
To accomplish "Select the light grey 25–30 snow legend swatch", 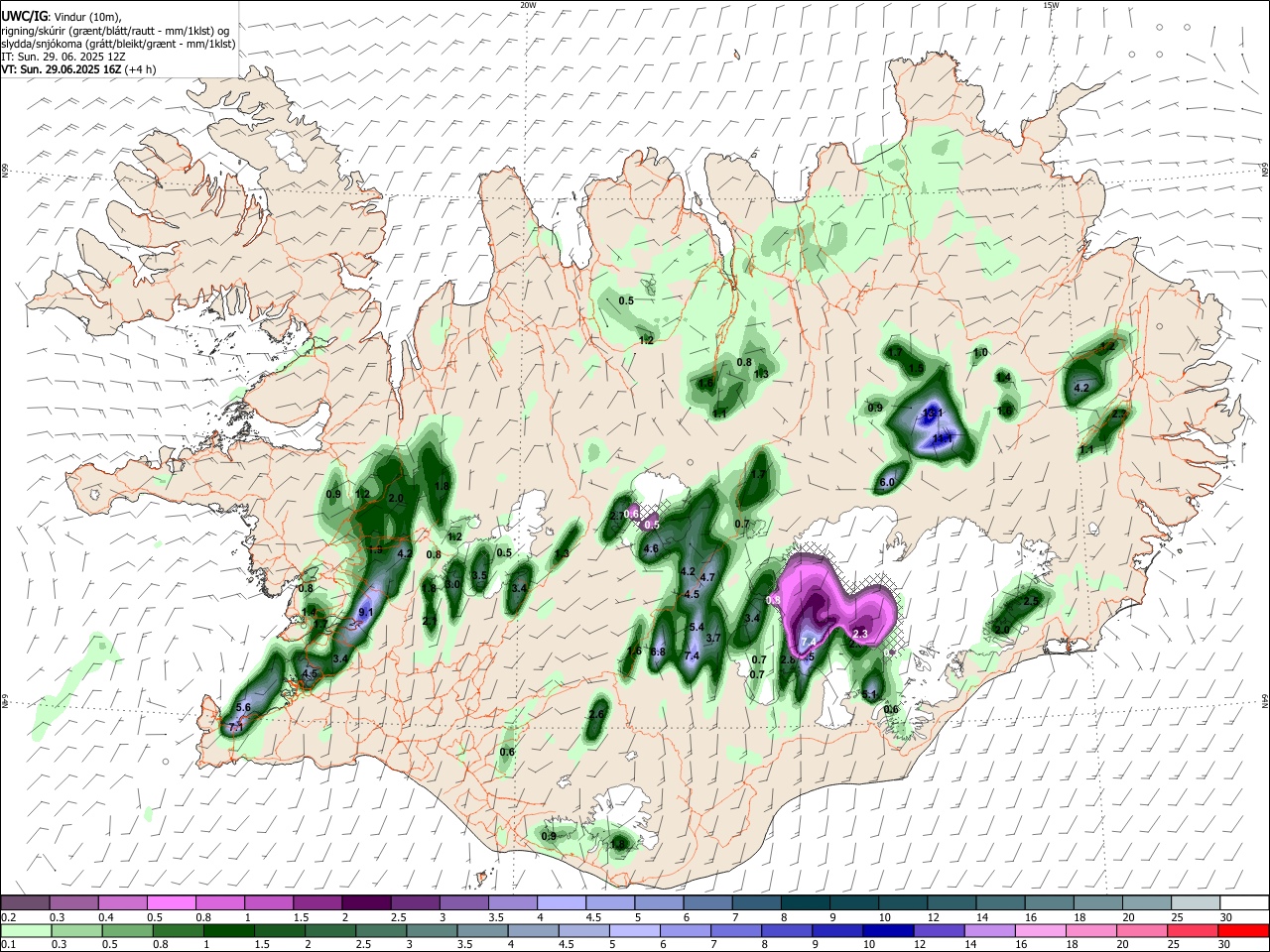I will pos(1197,903).
